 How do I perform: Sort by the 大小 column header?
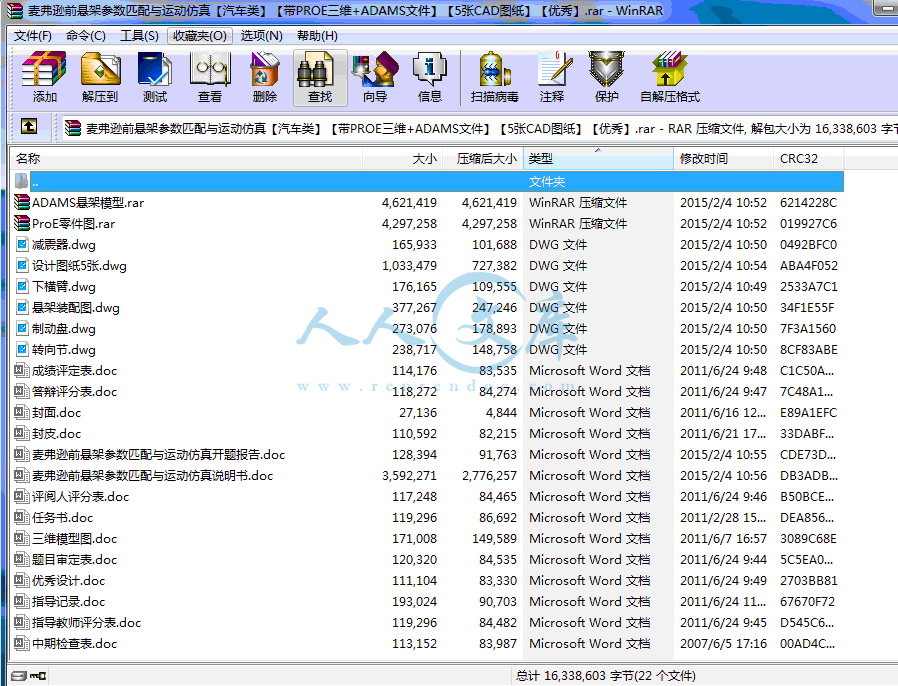point(403,159)
